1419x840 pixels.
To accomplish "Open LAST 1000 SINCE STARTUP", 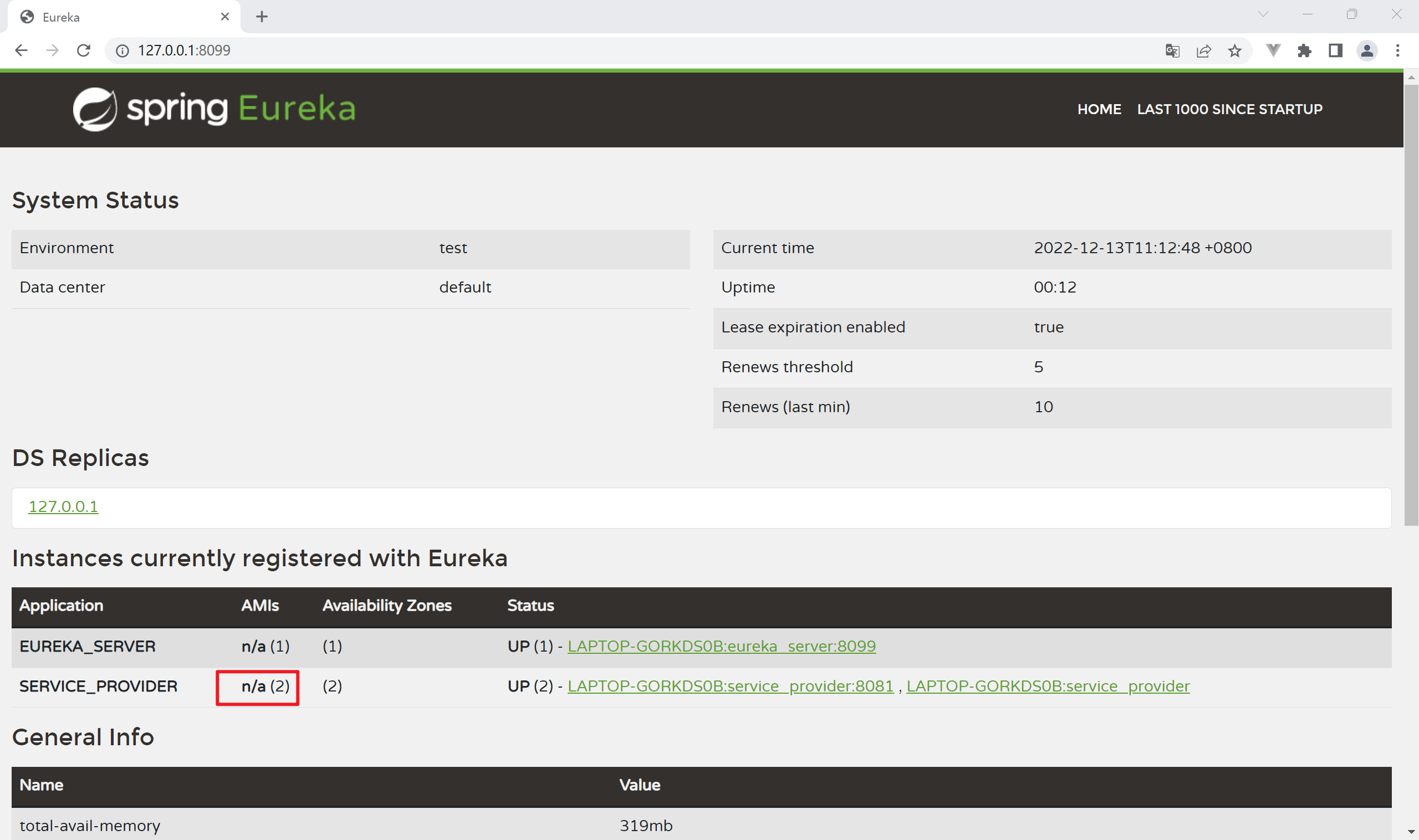I will pyautogui.click(x=1229, y=109).
